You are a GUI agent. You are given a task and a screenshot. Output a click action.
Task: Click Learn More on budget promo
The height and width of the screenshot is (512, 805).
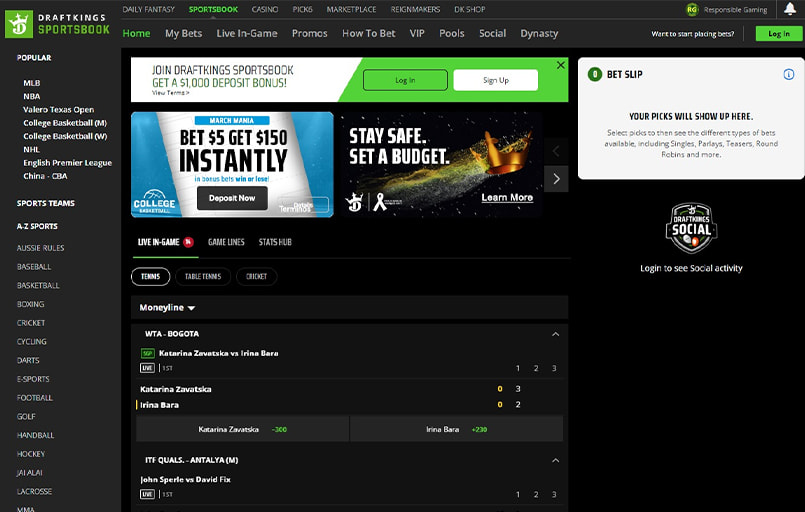(507, 198)
